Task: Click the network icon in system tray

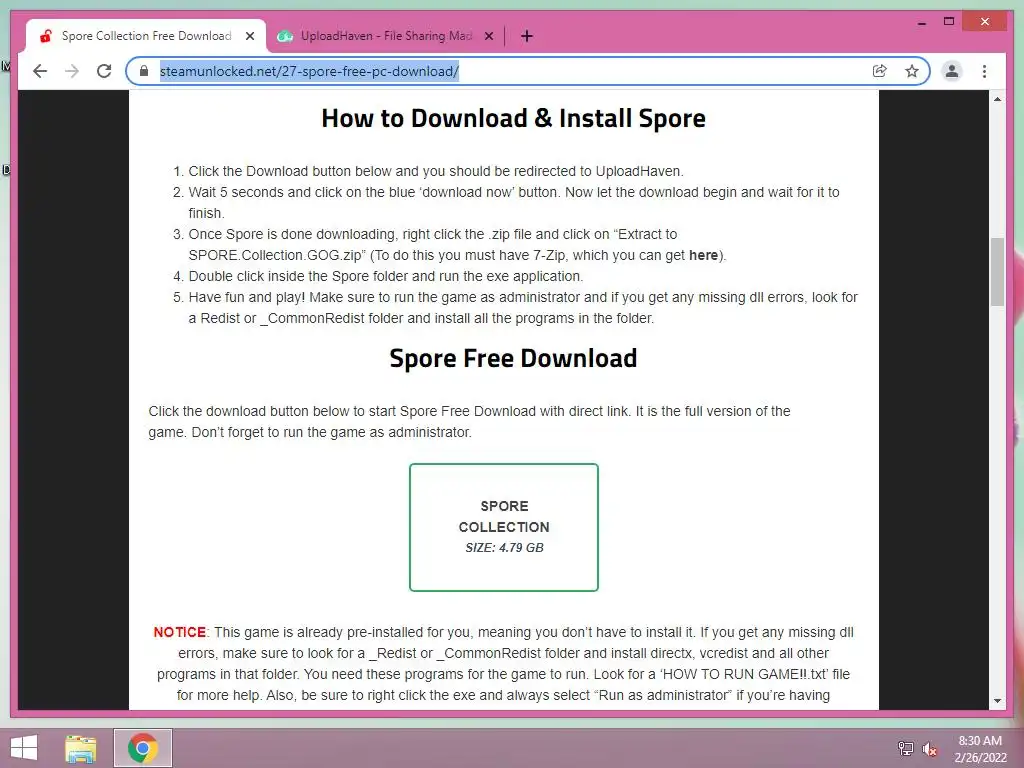Action: 906,748
